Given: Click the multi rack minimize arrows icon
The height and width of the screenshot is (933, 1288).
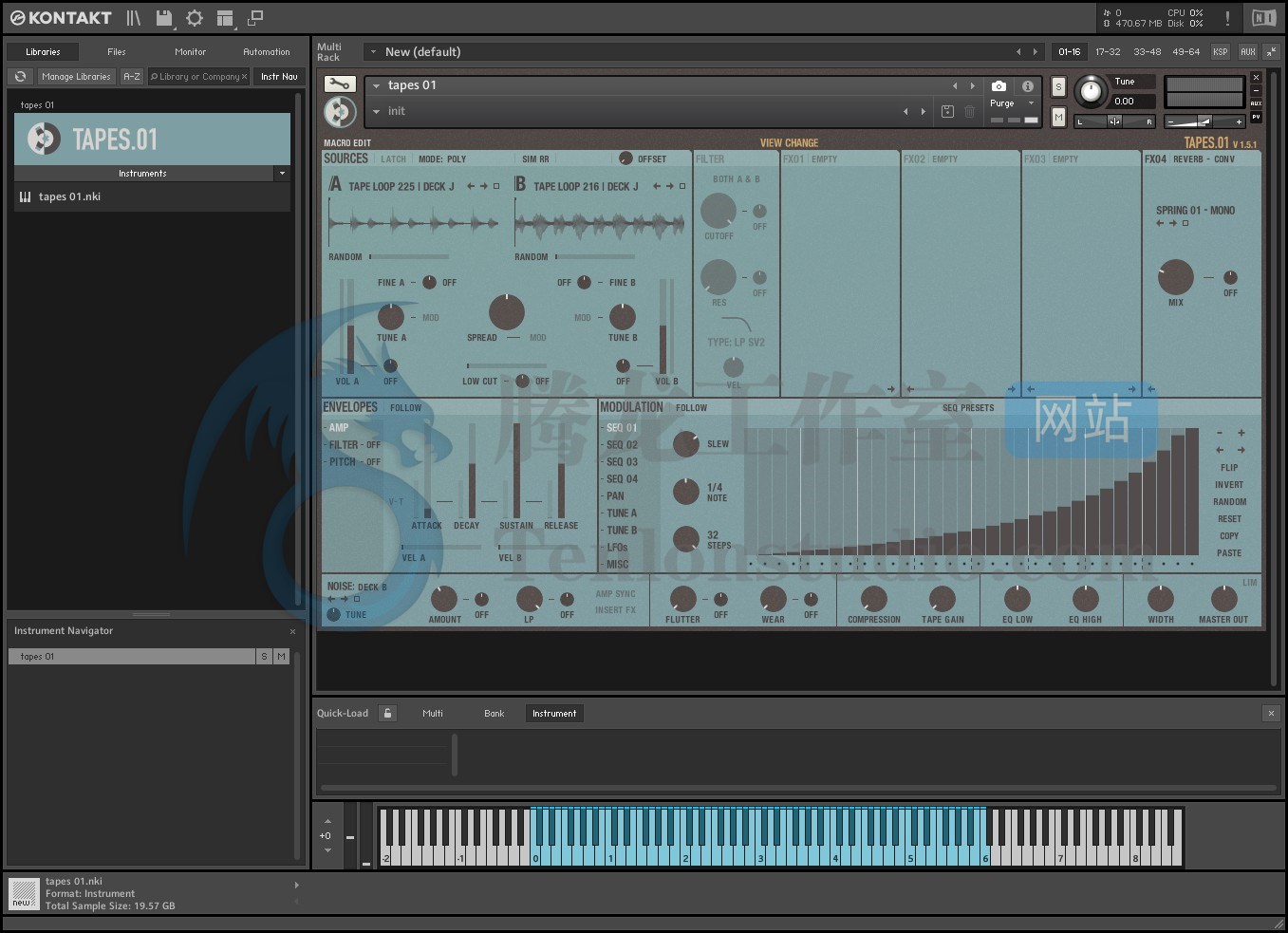Looking at the screenshot, I should tap(1271, 52).
